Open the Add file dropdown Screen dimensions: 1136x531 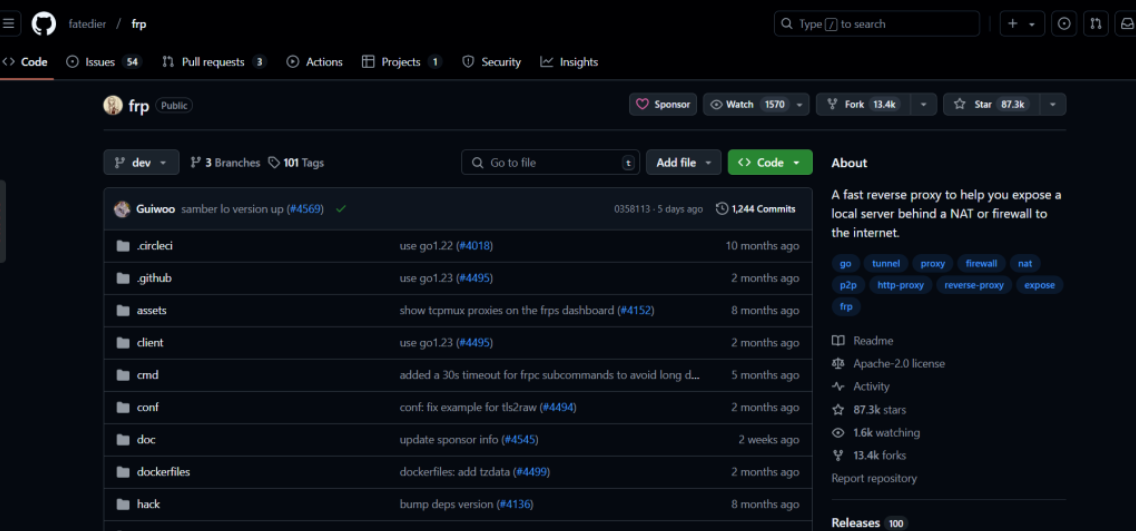[684, 162]
